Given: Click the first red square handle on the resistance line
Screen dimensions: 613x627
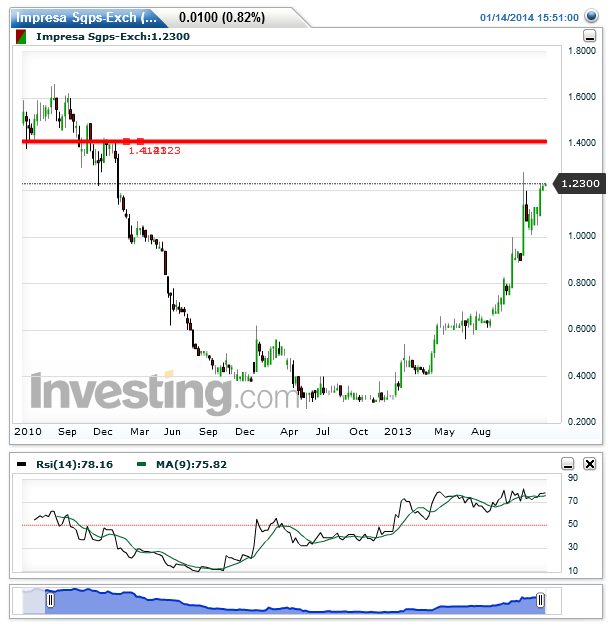Looking at the screenshot, I should (x=126, y=141).
